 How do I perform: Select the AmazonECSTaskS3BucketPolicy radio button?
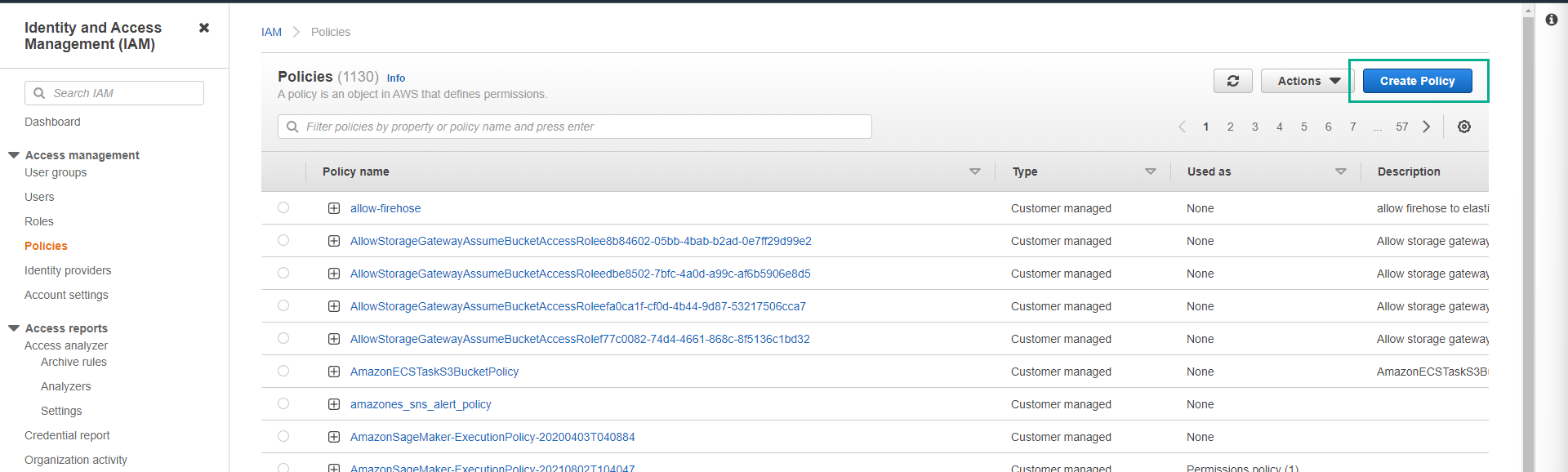pyautogui.click(x=283, y=371)
